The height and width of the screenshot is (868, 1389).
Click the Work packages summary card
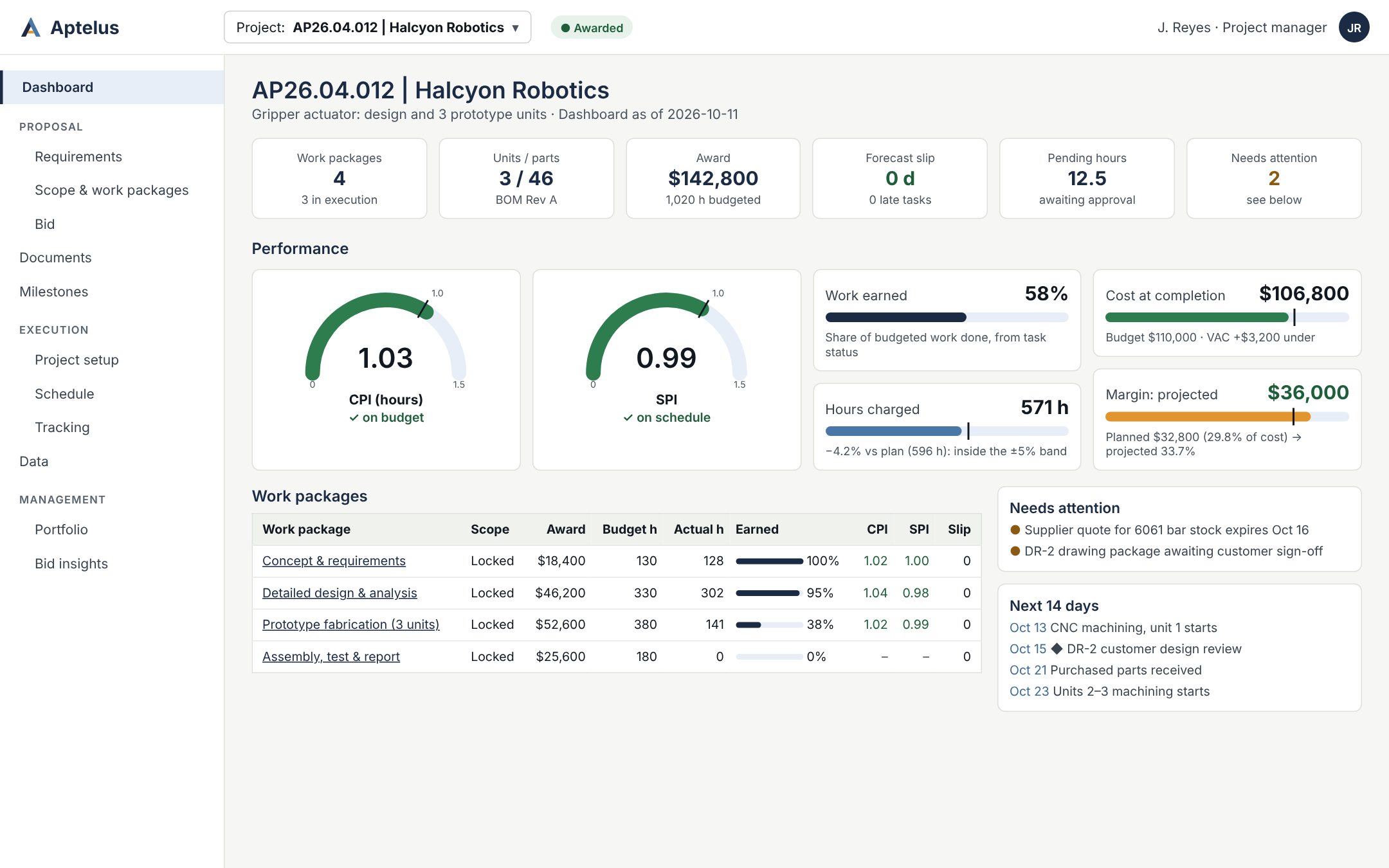(x=340, y=179)
